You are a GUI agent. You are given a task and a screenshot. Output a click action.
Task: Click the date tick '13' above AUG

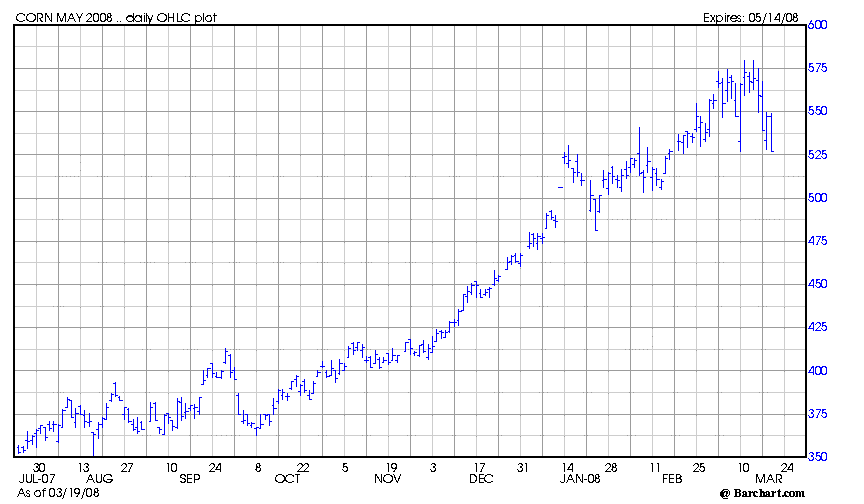(83, 468)
